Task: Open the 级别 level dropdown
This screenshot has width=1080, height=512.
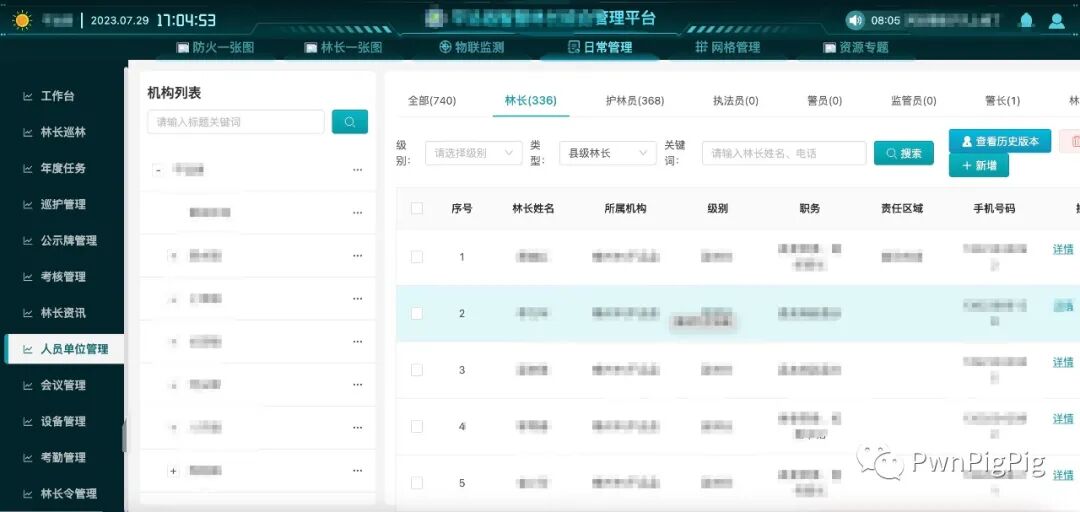Action: (x=474, y=153)
